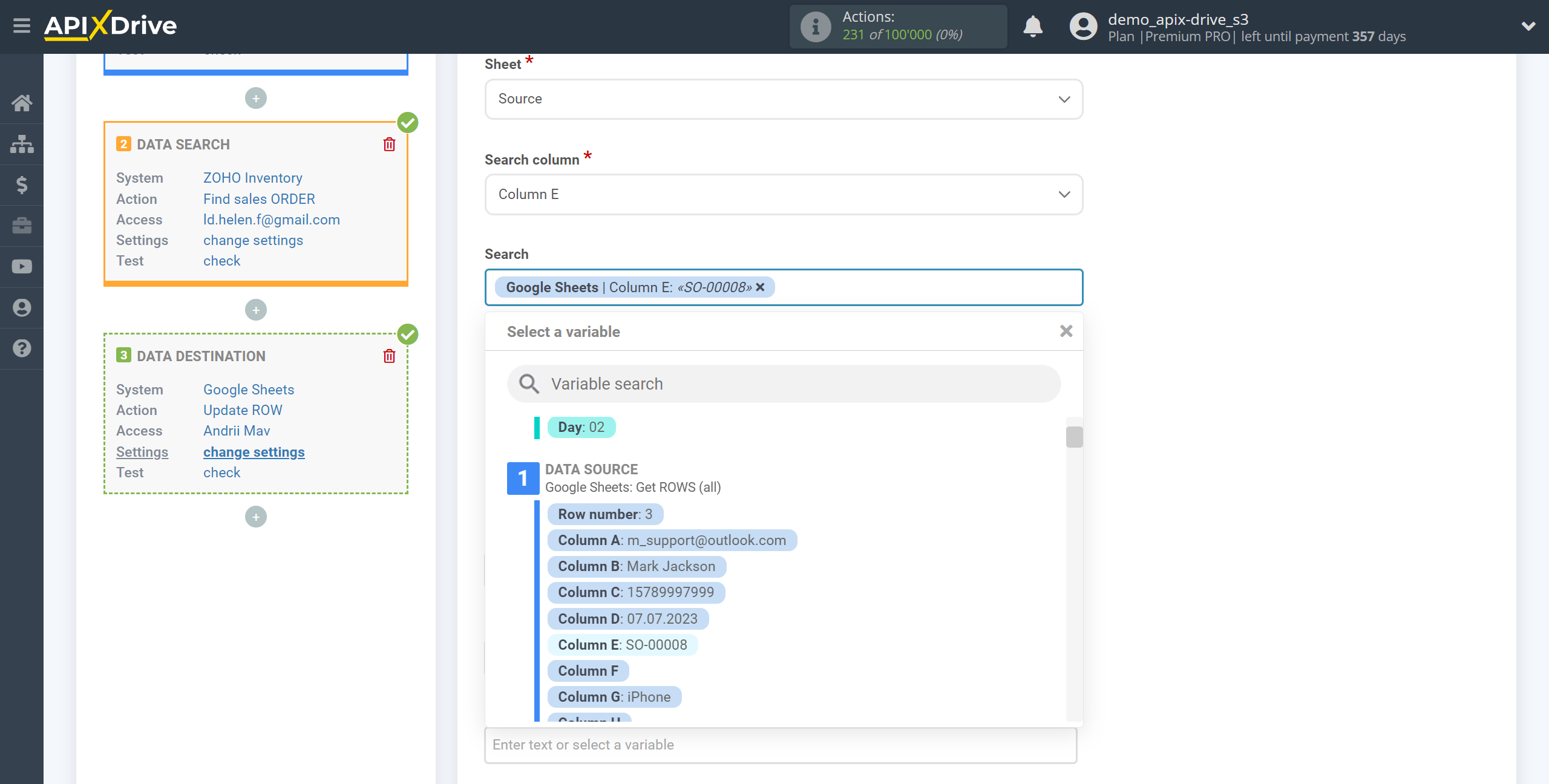
Task: Open the Find sales ORDER action link
Action: 259,199
